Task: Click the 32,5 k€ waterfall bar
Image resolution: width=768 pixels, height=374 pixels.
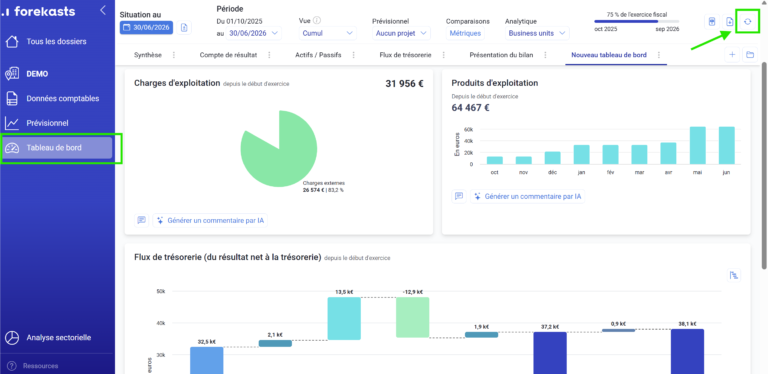Action: 207,360
